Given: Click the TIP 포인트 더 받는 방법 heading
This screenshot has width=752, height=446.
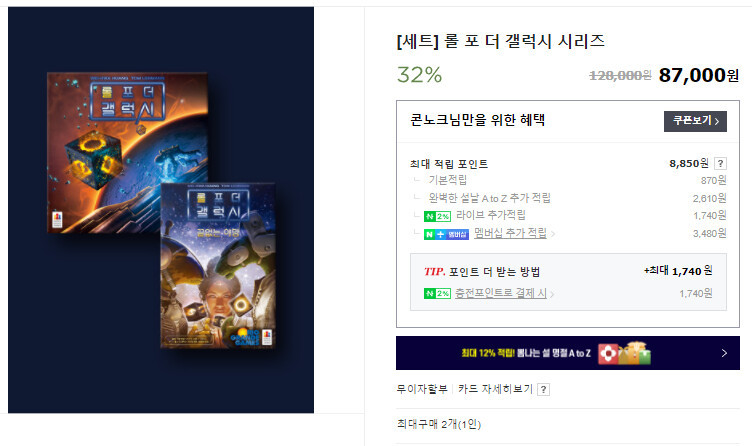Looking at the screenshot, I should tap(482, 272).
